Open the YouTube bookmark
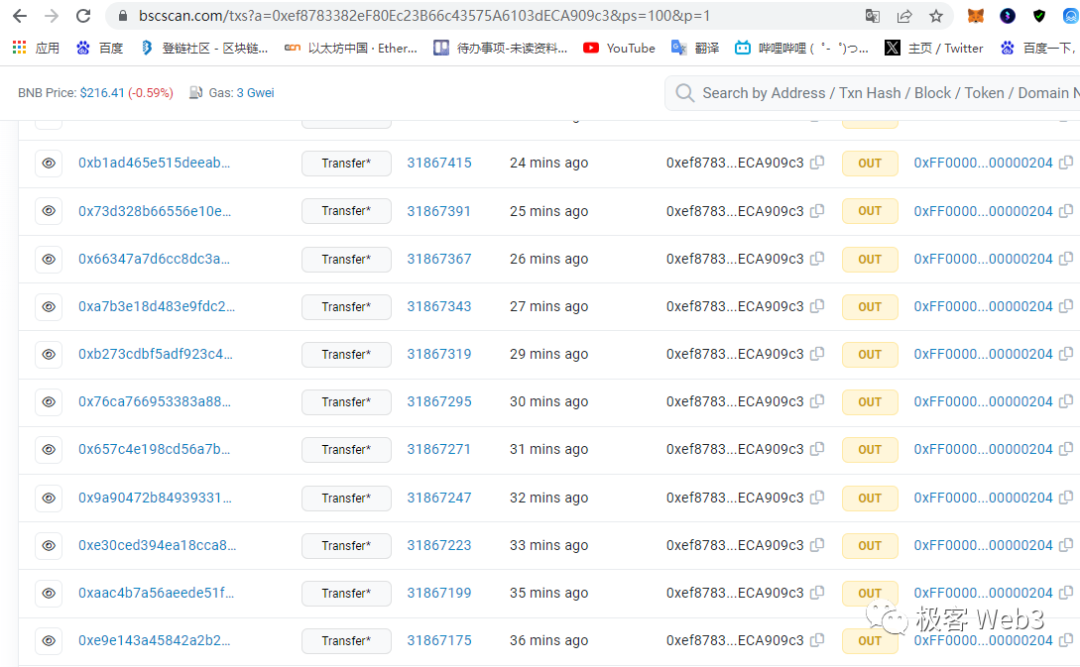 pyautogui.click(x=619, y=48)
